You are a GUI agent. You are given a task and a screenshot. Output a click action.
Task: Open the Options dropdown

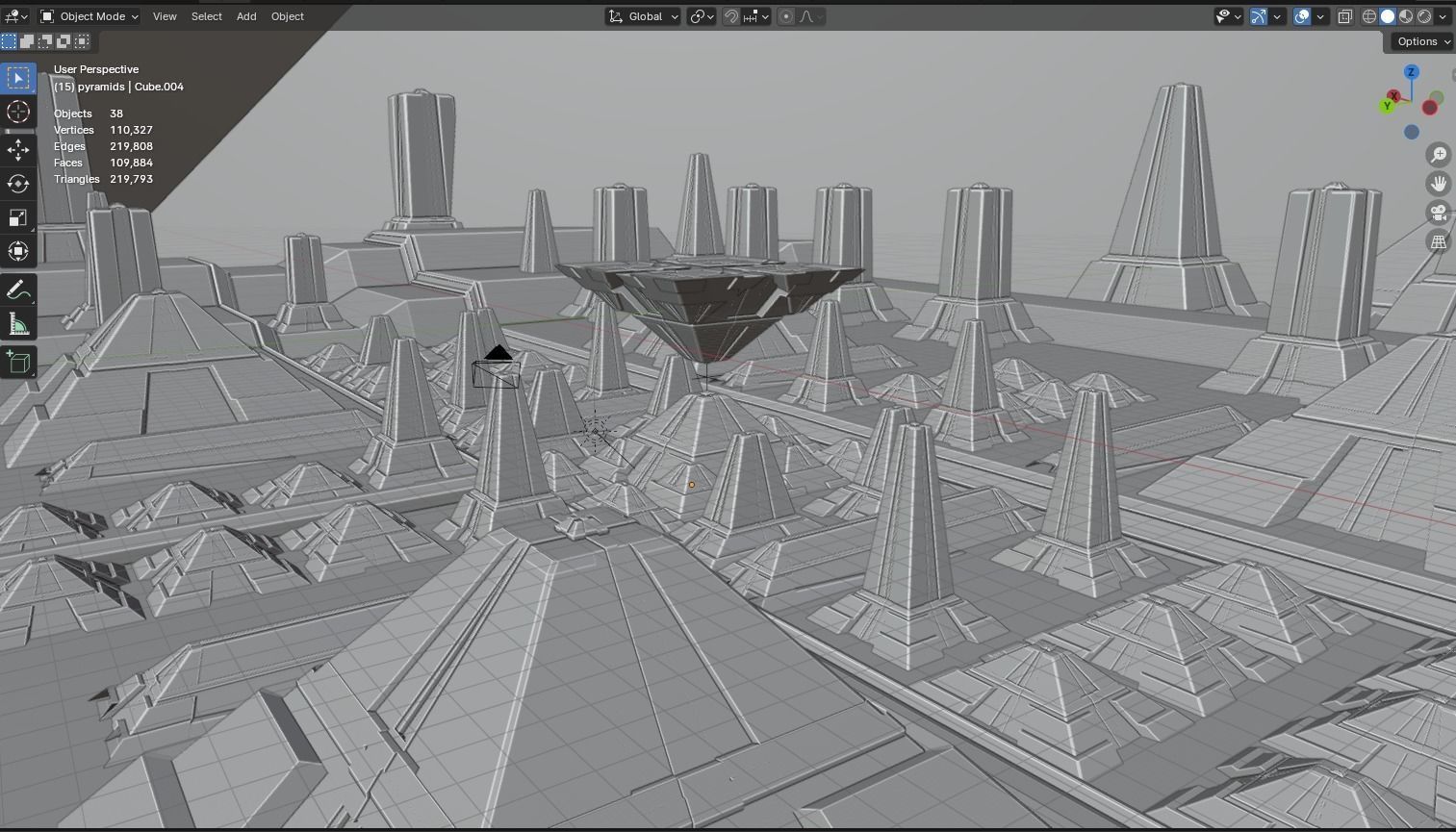1422,41
